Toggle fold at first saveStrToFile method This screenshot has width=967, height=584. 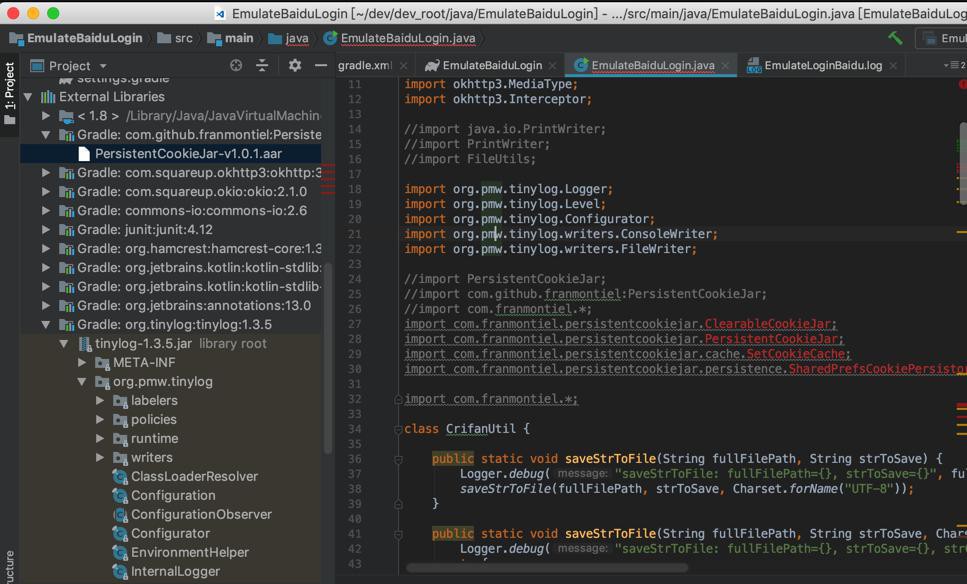[x=398, y=459]
